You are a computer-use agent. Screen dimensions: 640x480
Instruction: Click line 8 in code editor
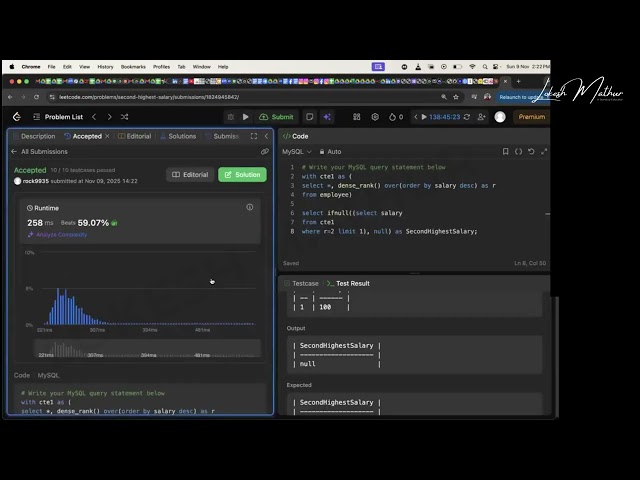(x=389, y=231)
